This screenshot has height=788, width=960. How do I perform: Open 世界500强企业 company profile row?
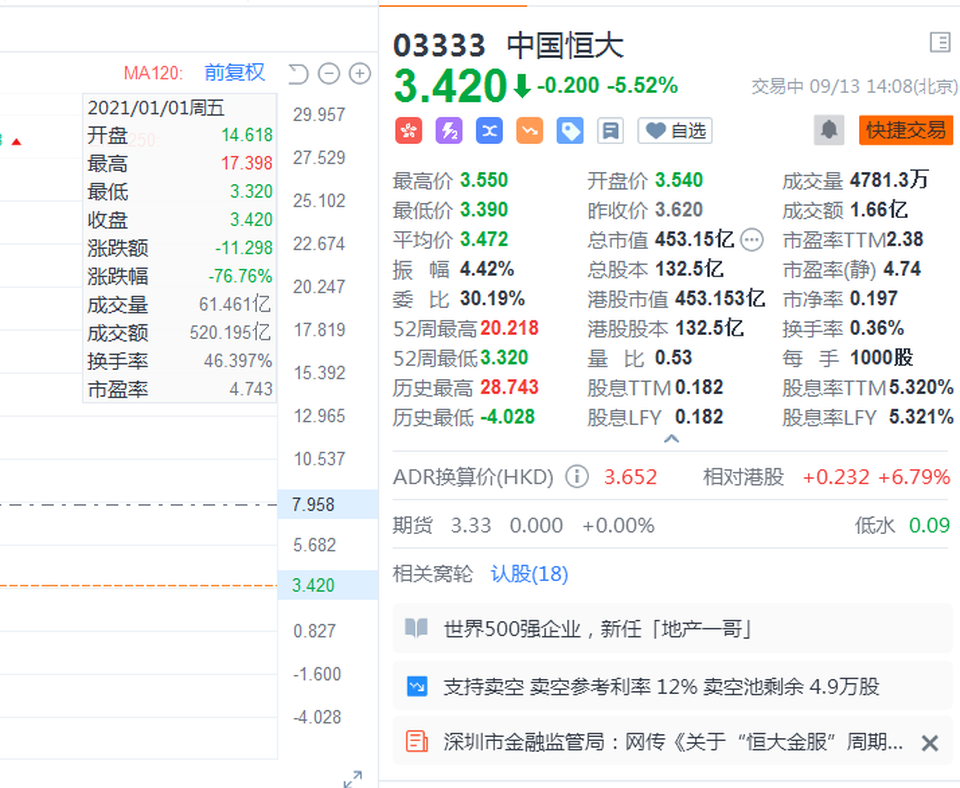673,628
